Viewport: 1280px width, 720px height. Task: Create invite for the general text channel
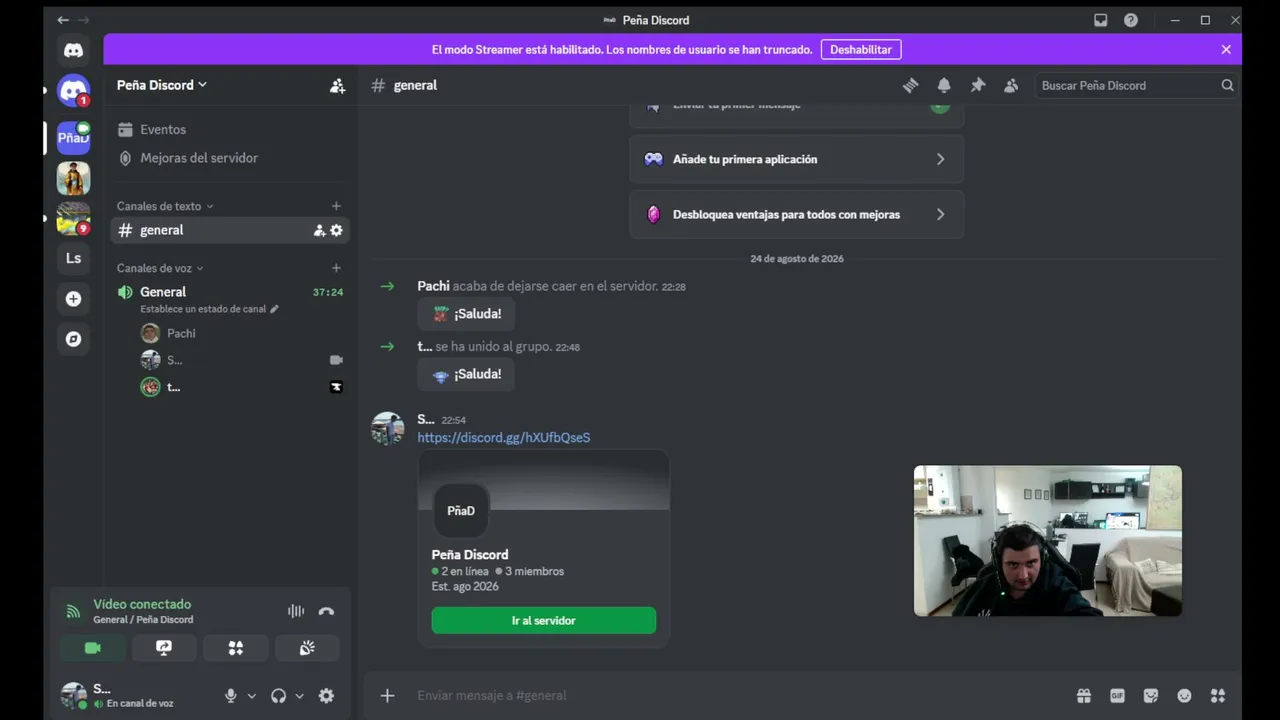(x=319, y=230)
